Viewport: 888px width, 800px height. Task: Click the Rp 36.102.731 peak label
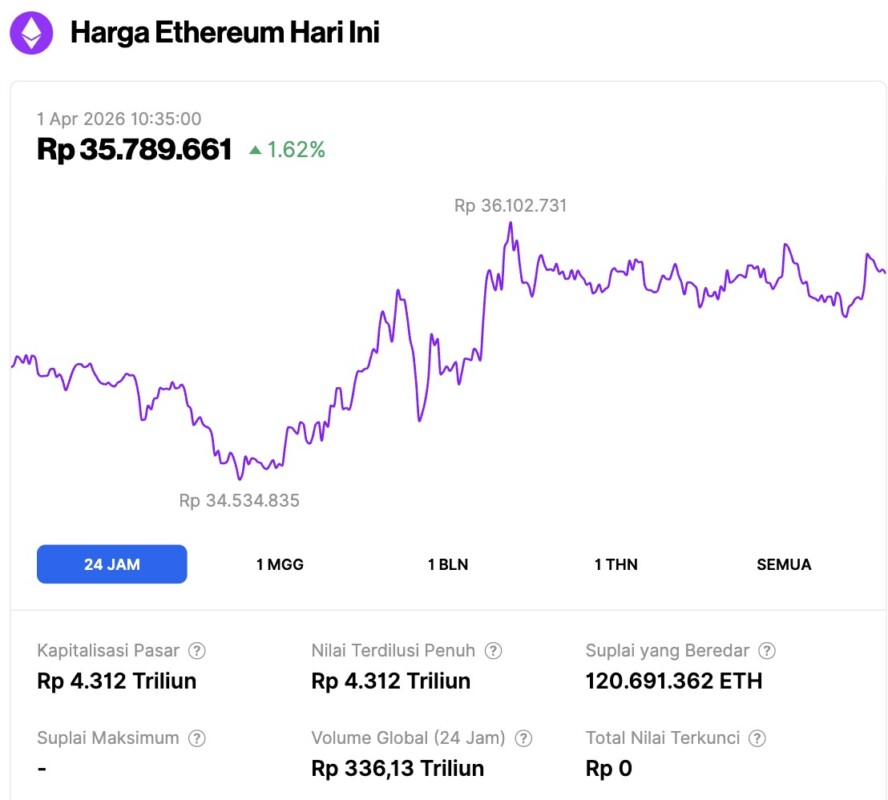[x=510, y=206]
